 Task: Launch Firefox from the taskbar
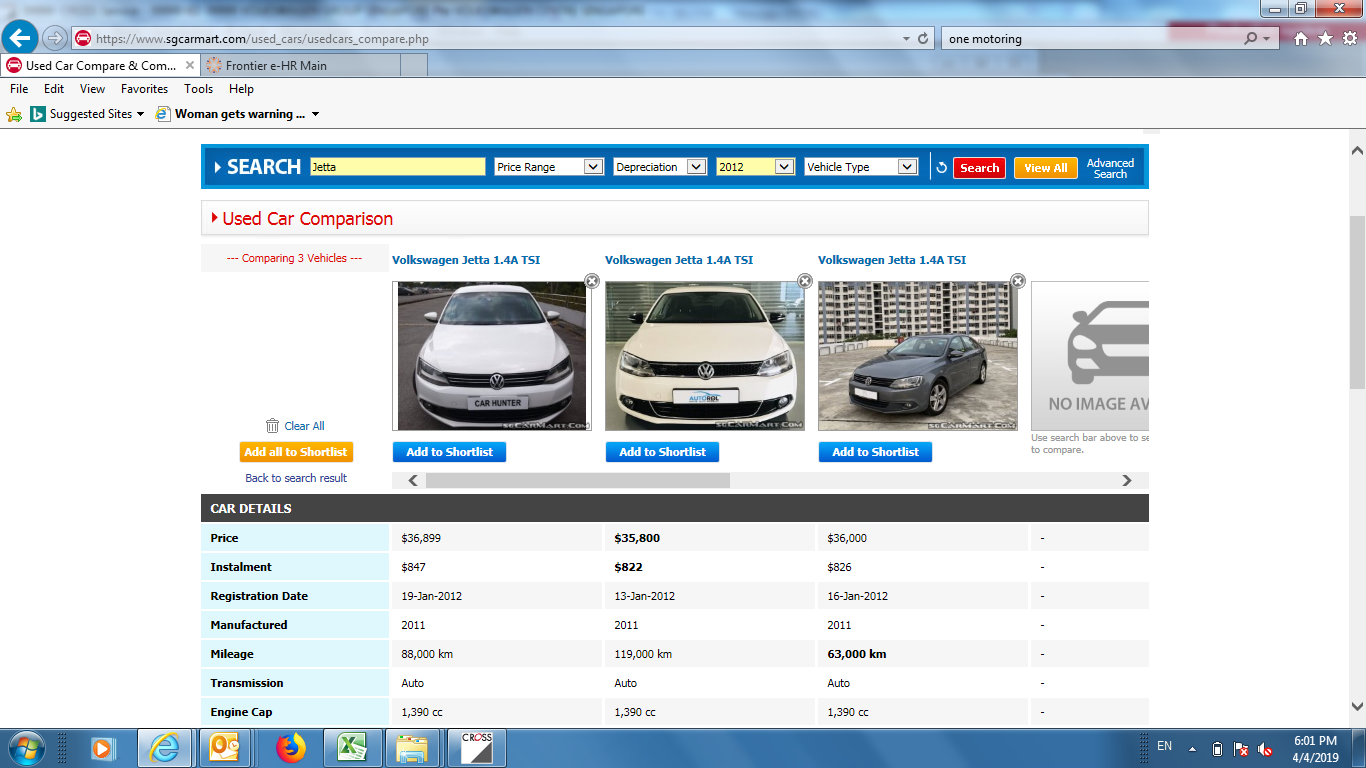click(x=291, y=748)
